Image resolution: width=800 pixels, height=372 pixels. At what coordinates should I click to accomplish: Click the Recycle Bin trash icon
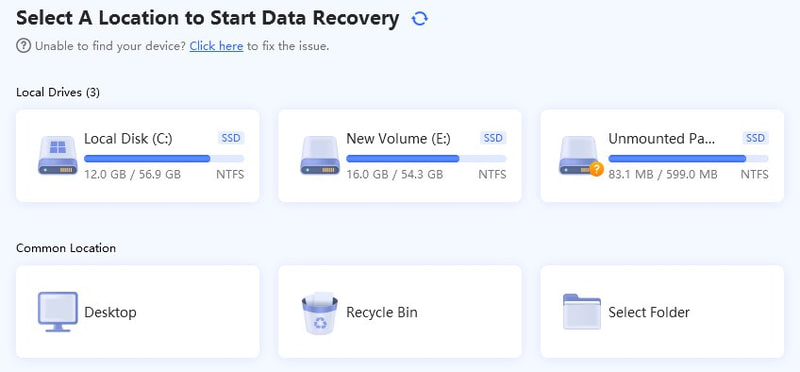[320, 313]
